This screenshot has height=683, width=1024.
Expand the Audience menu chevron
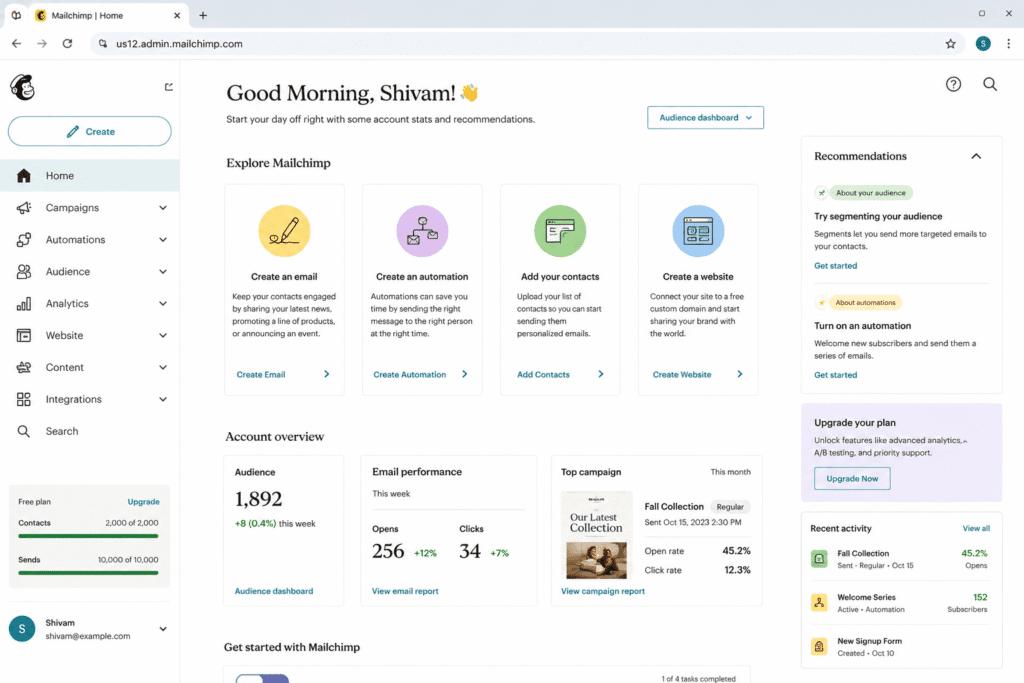[x=163, y=272]
